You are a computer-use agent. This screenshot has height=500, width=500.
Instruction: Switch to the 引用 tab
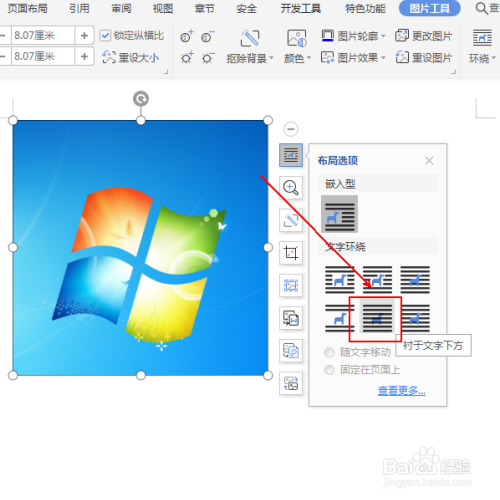79,8
